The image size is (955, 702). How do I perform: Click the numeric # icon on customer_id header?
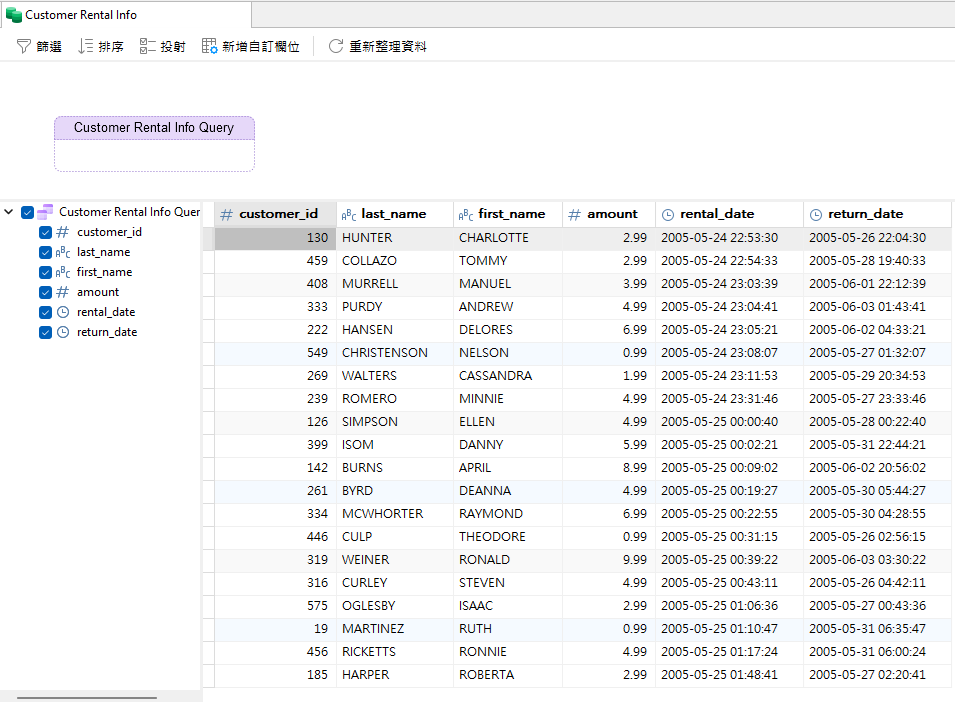click(x=227, y=213)
